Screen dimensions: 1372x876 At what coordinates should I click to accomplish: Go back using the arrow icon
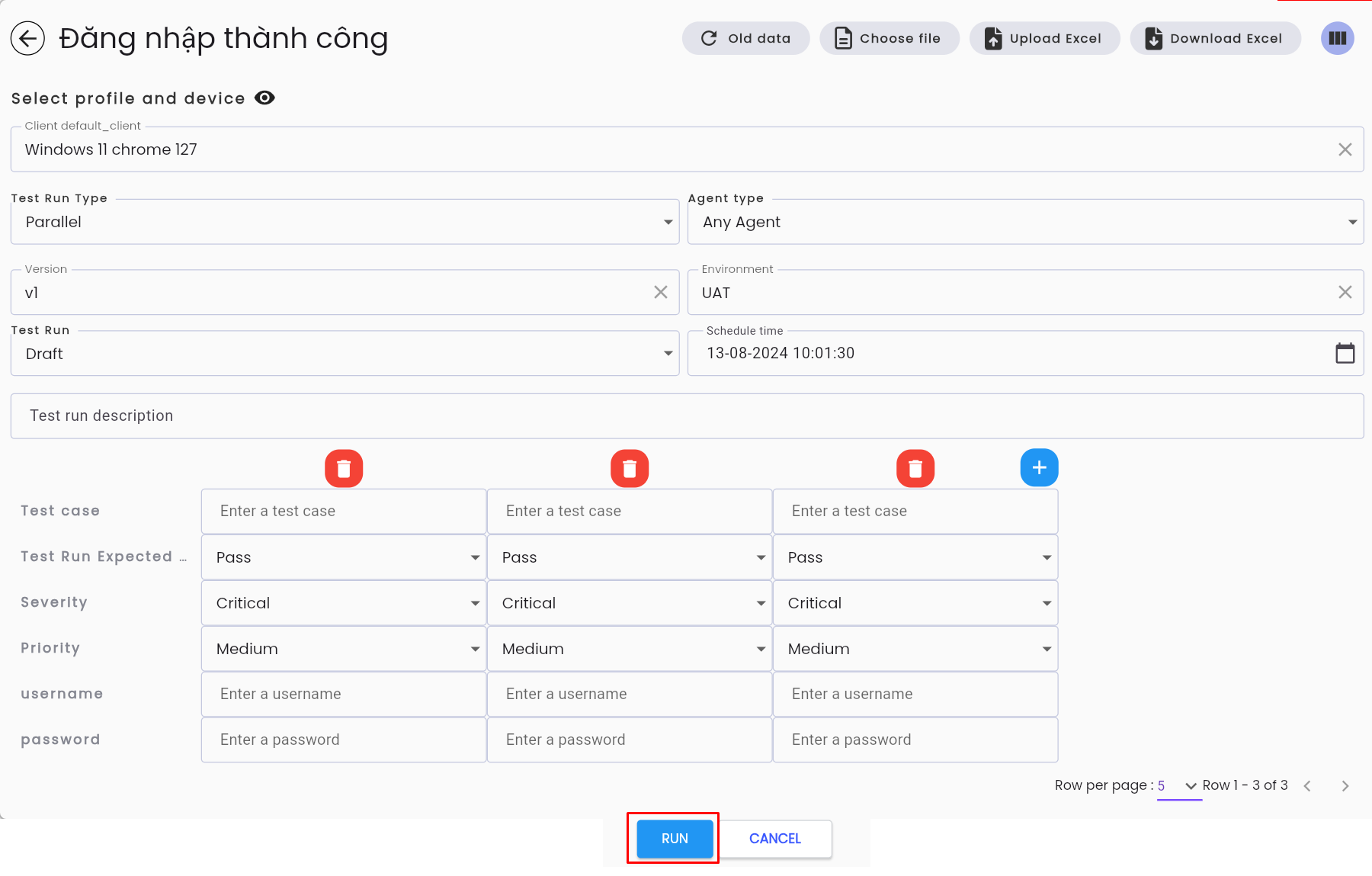27,38
